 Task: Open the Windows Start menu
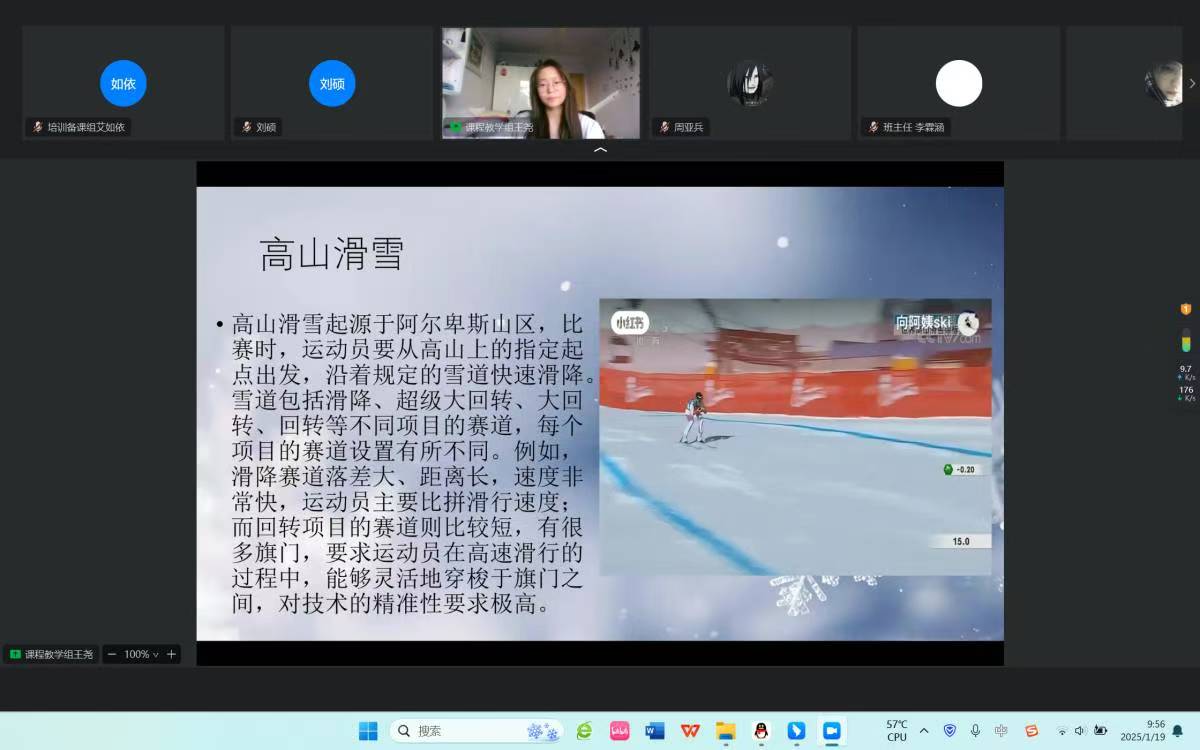click(x=368, y=731)
